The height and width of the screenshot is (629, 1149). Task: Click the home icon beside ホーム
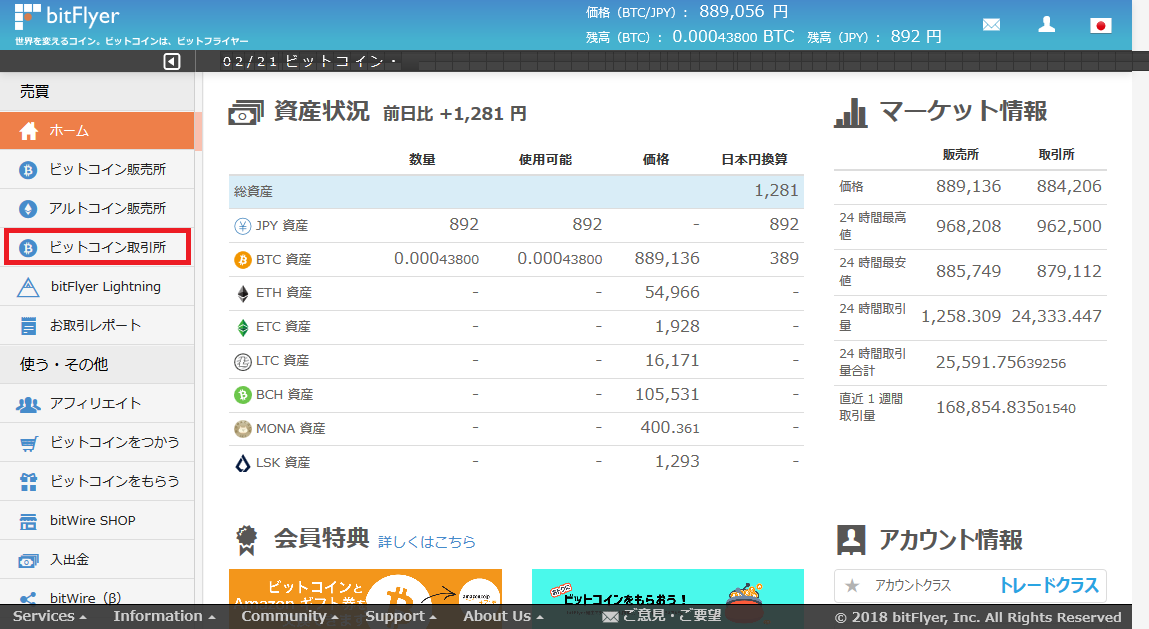tap(29, 131)
